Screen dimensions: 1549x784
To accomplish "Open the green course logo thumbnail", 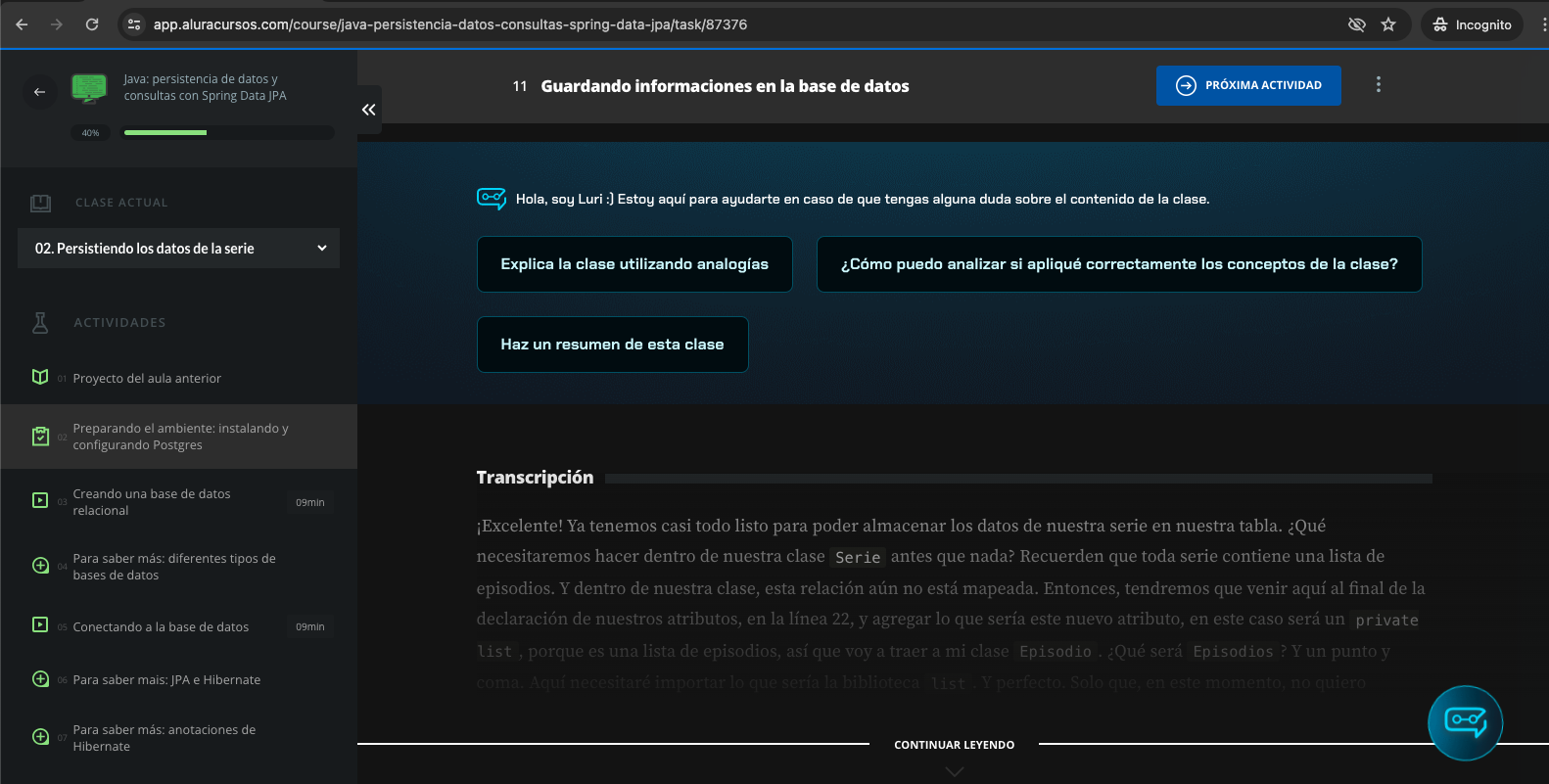I will (89, 88).
